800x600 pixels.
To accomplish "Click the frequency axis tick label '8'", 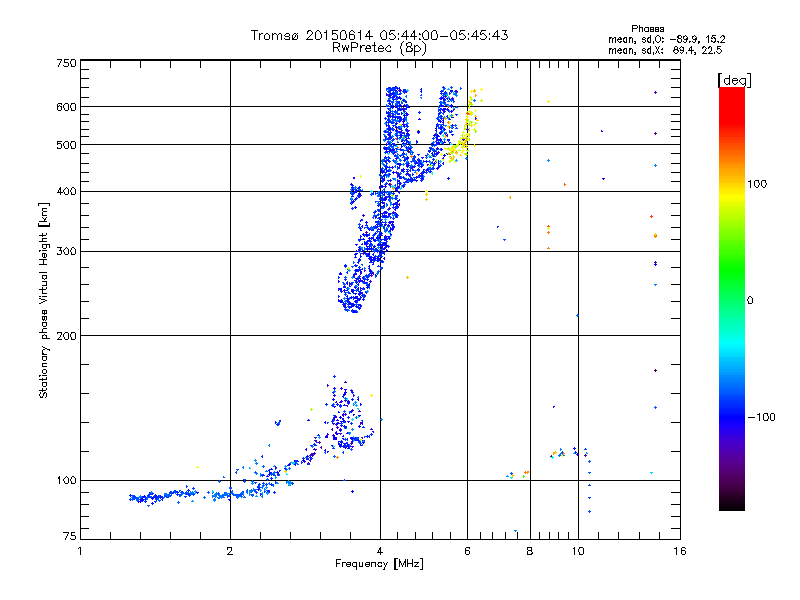I will click(x=530, y=551).
